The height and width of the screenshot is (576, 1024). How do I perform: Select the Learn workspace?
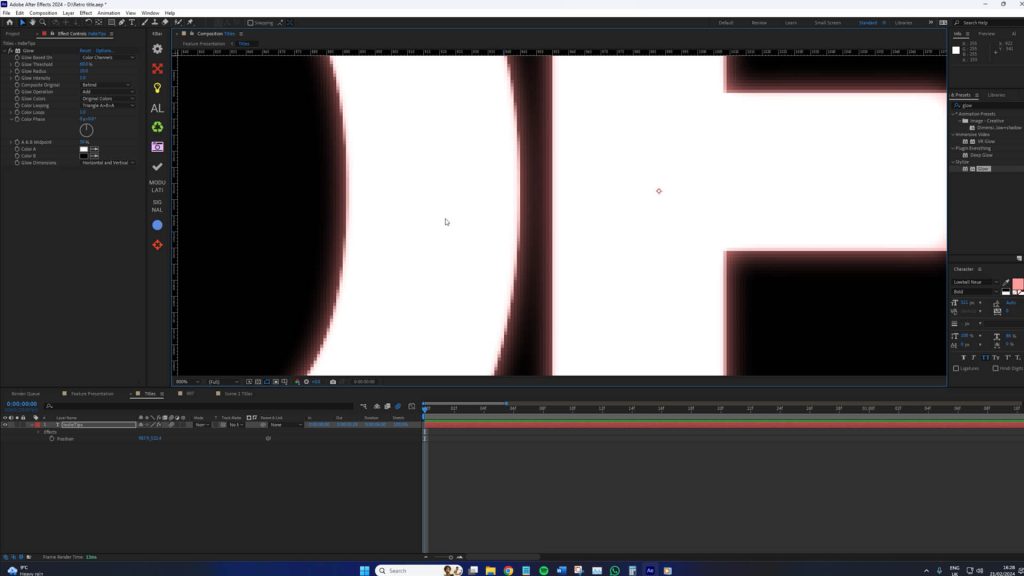point(790,23)
